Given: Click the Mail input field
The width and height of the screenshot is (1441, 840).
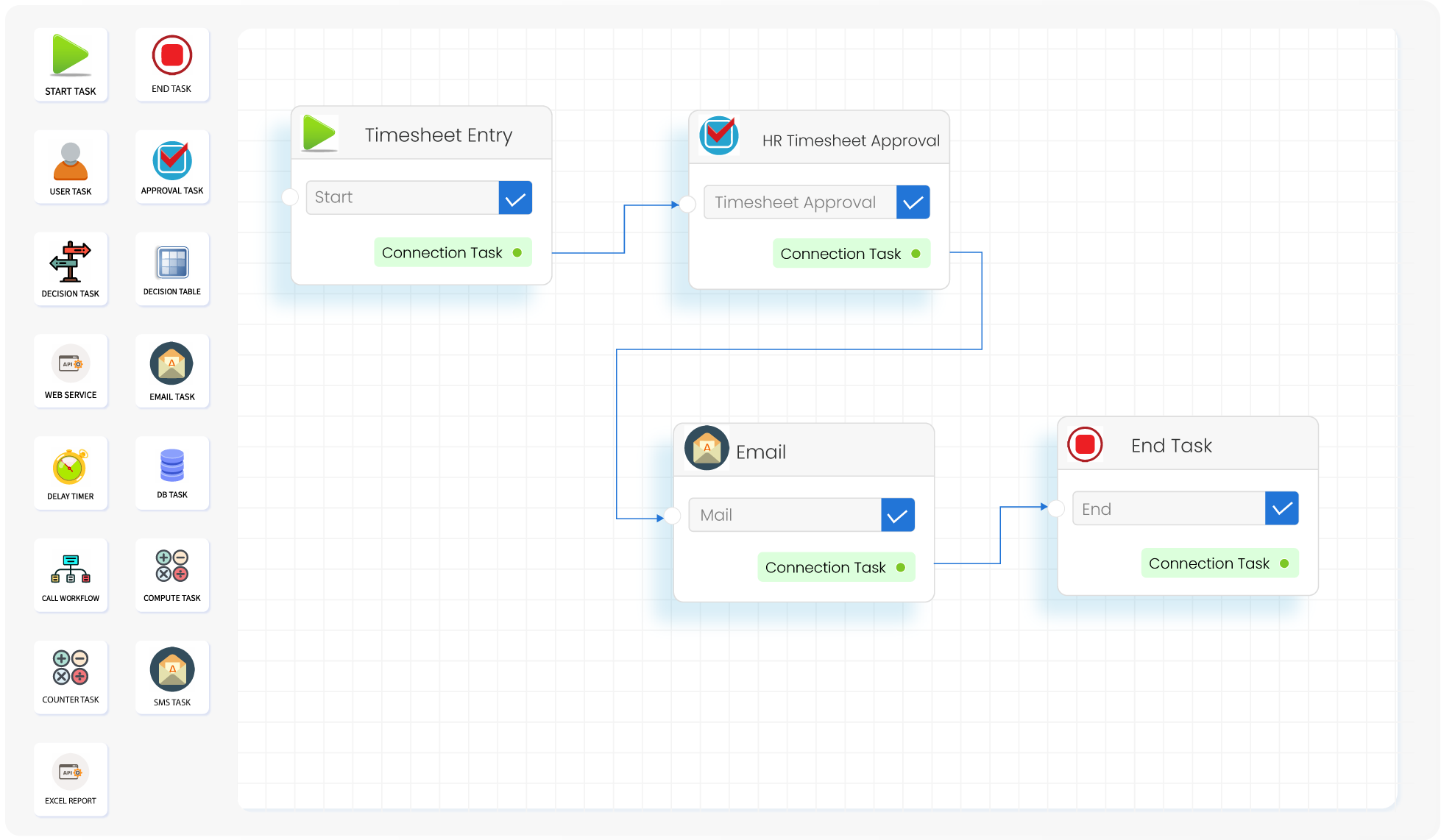Looking at the screenshot, I should [x=785, y=515].
